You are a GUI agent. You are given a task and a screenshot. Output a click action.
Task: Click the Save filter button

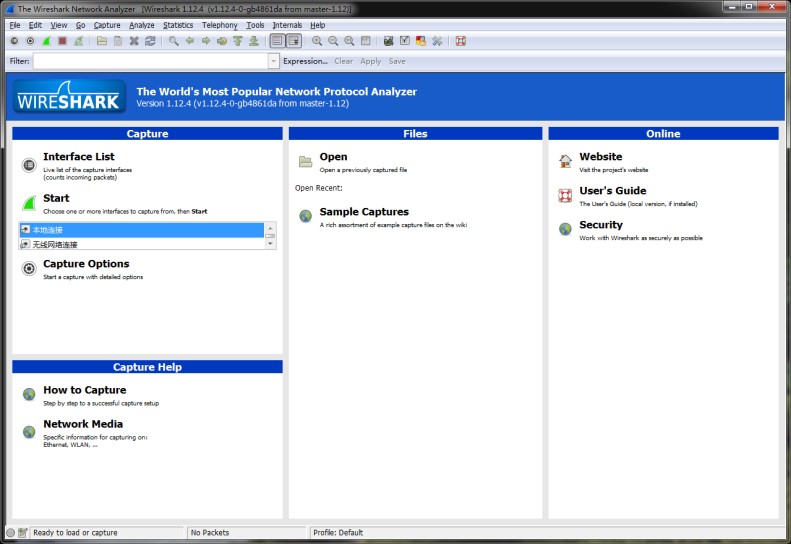397,61
